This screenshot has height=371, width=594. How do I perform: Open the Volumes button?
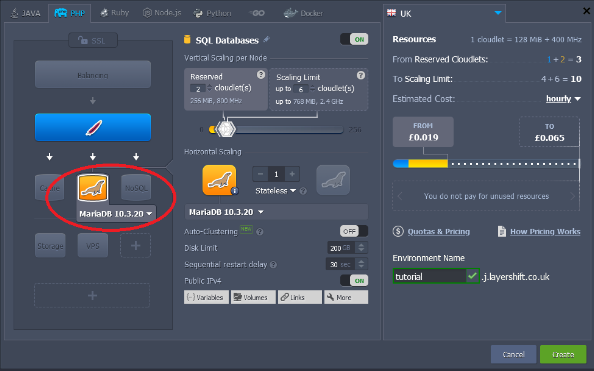pyautogui.click(x=253, y=297)
